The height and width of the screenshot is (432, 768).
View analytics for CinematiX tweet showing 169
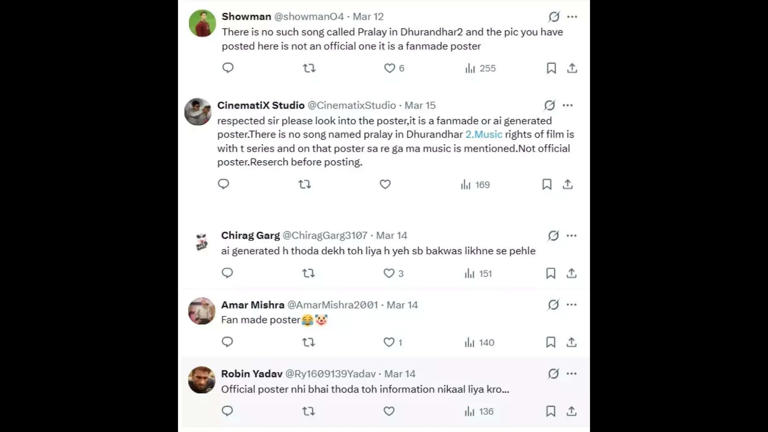click(x=475, y=184)
